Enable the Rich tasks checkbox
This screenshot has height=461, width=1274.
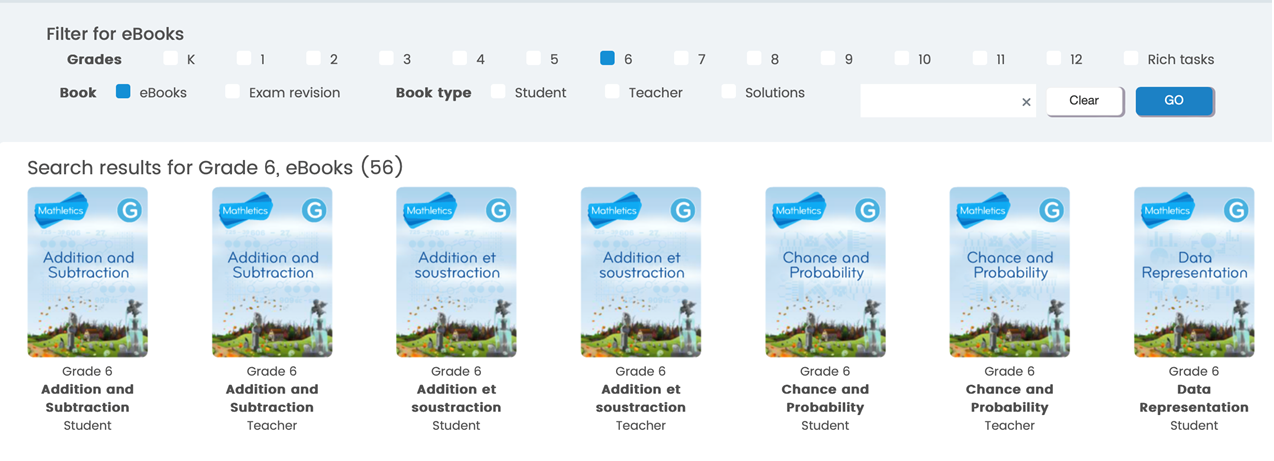pos(1131,58)
